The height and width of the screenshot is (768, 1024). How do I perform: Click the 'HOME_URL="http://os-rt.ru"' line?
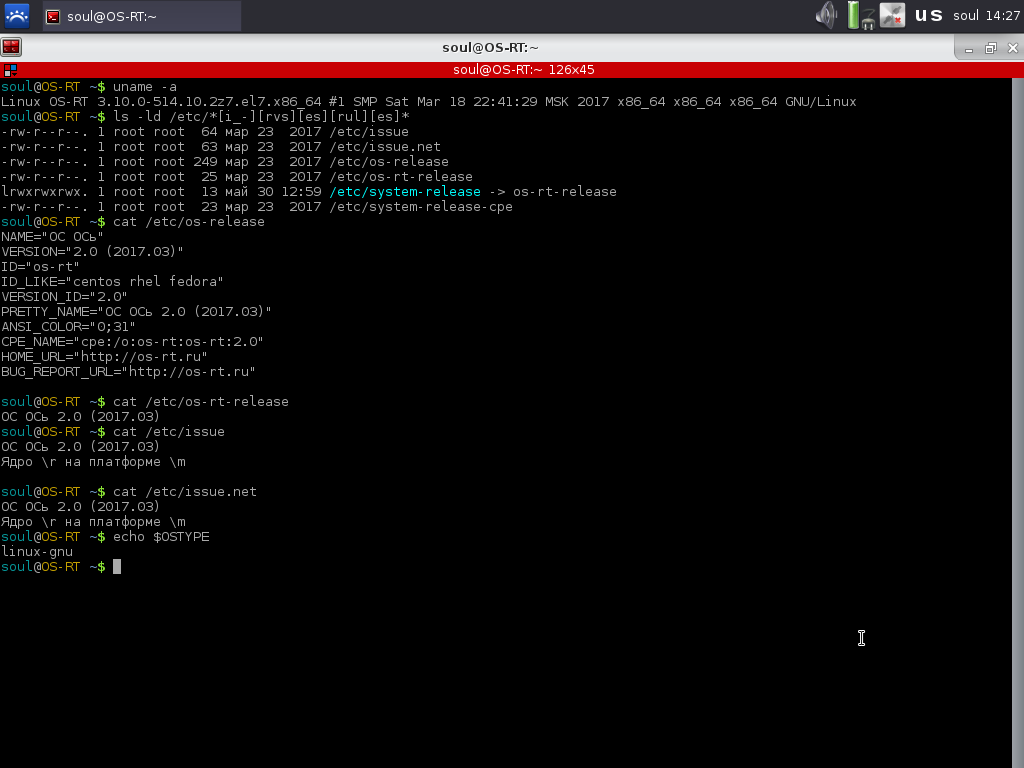click(x=104, y=357)
